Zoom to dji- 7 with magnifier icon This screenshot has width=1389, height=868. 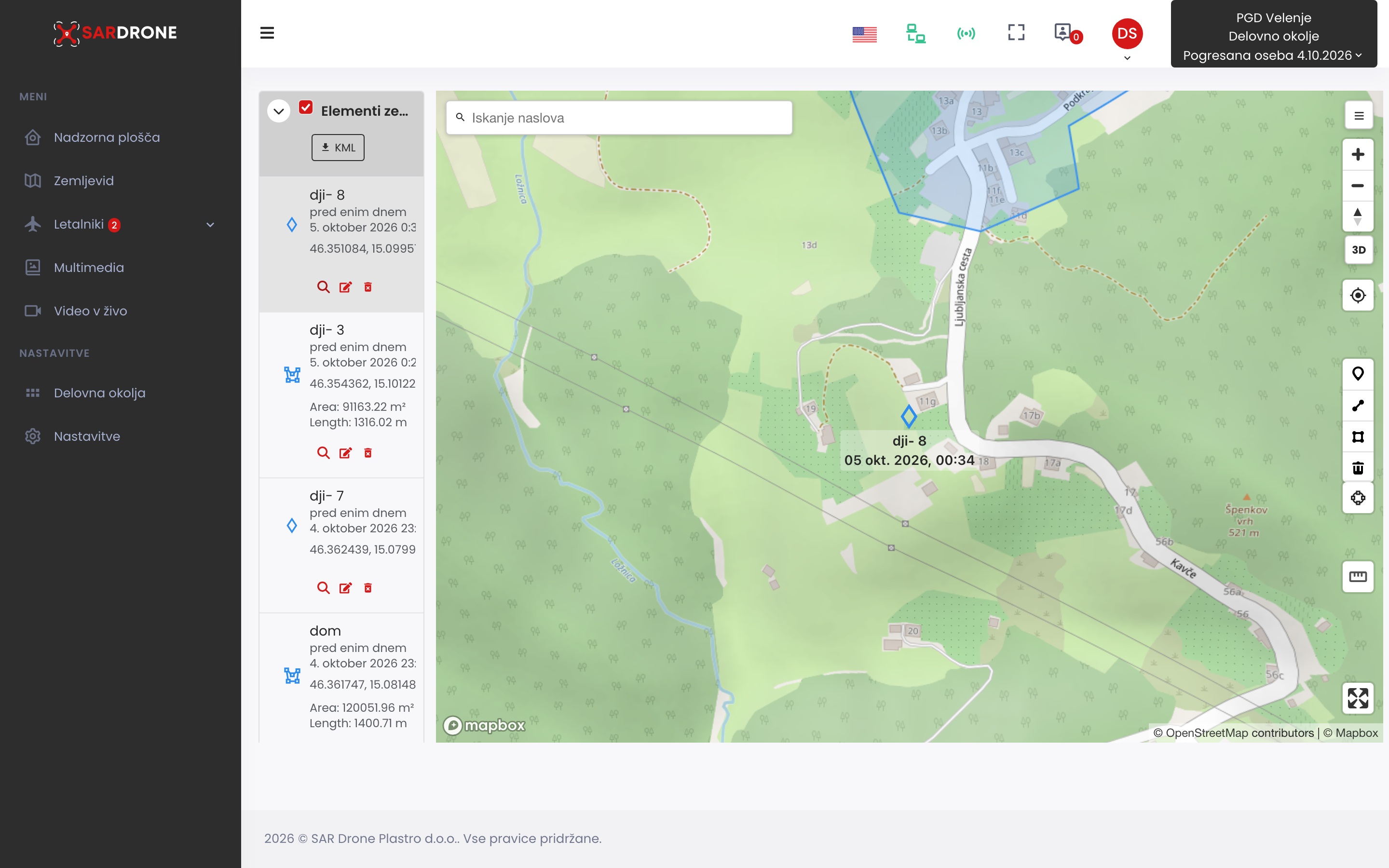pyautogui.click(x=323, y=588)
